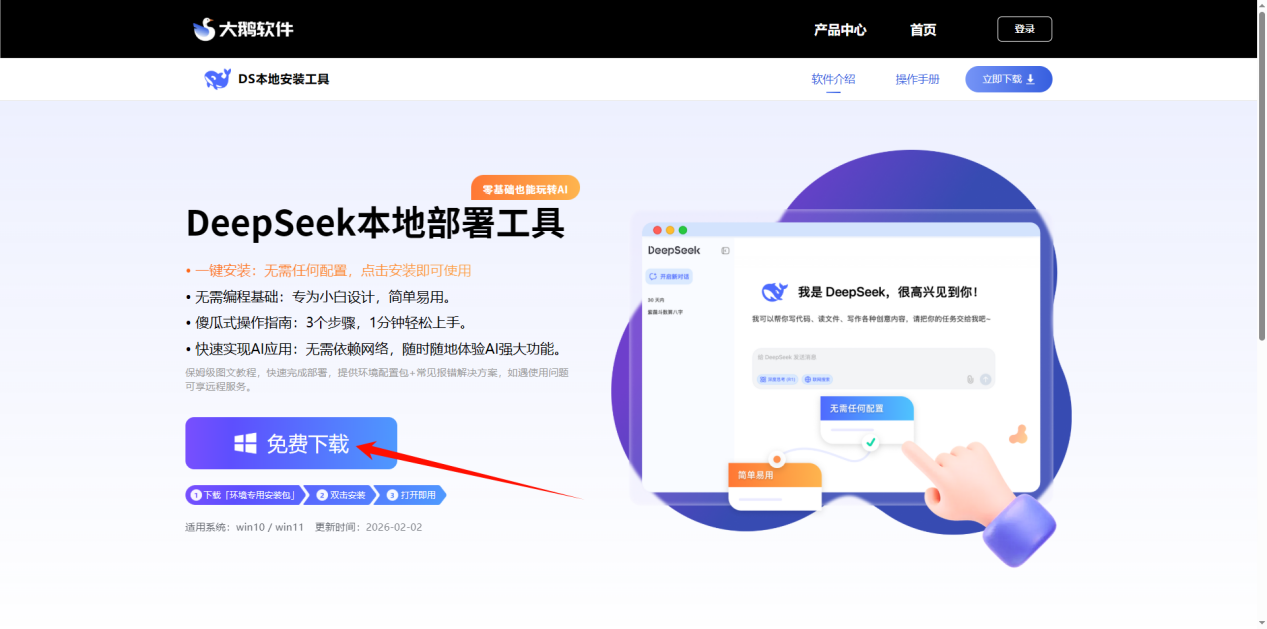This screenshot has height=629, width=1267.
Task: Click the 大鹅软件 goose logo icon
Action: pos(204,29)
